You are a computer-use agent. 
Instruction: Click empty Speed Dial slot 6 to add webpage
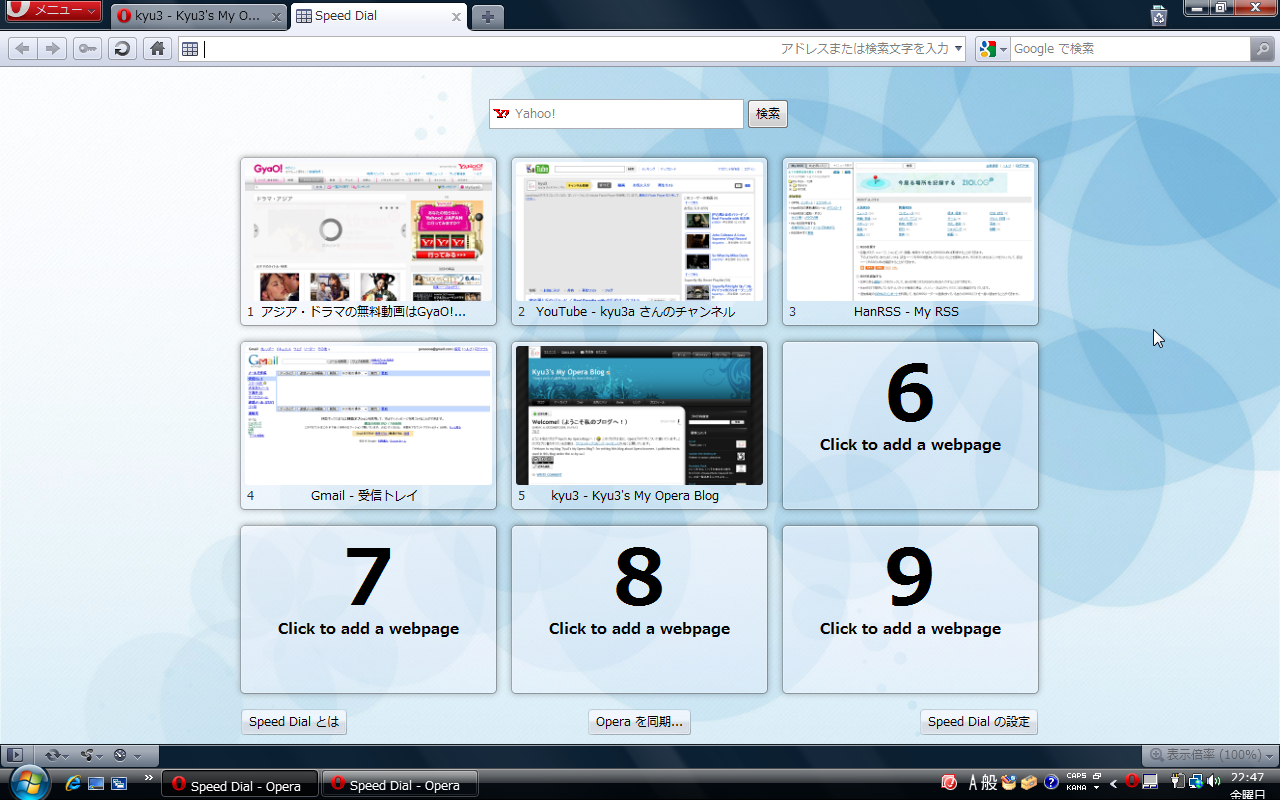click(910, 425)
